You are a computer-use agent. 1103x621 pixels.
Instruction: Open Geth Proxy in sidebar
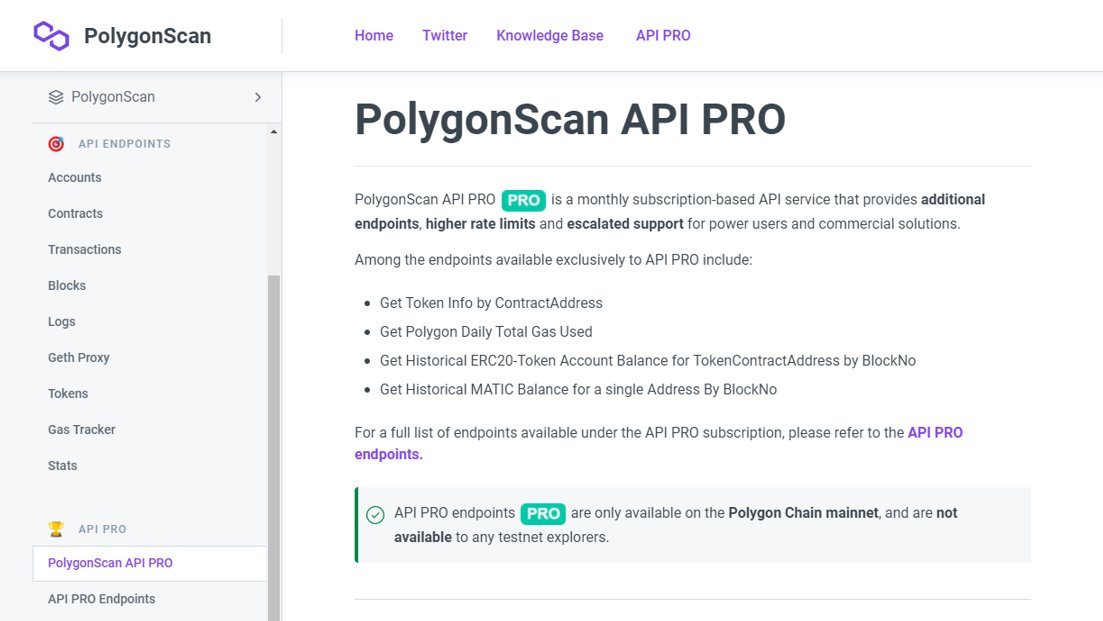pyautogui.click(x=79, y=357)
